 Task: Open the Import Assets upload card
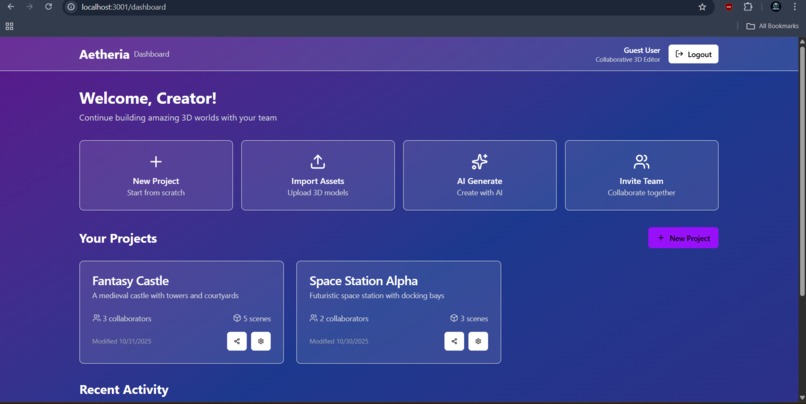tap(318, 175)
